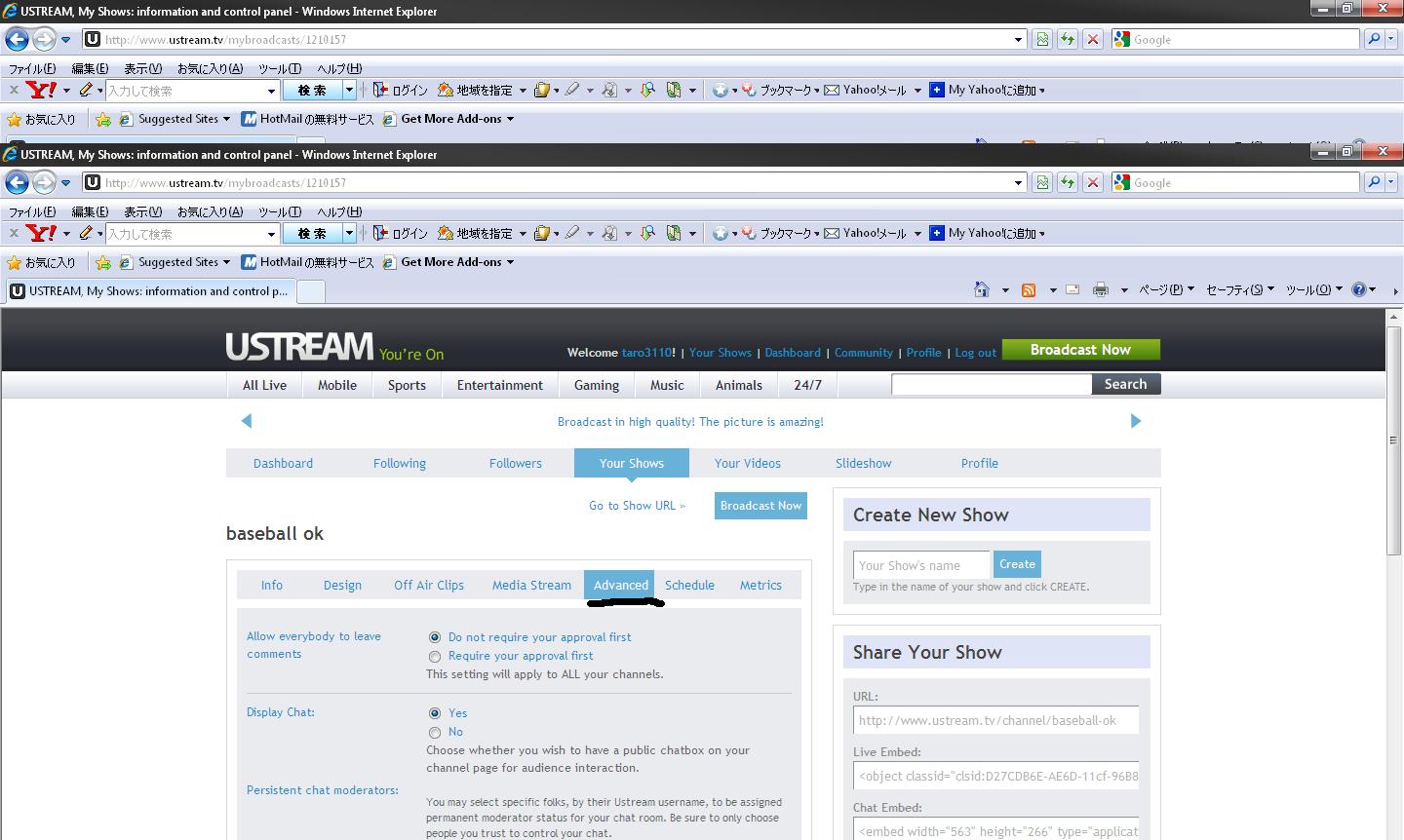Expand Suggested Sites dropdown in front window
Image resolution: width=1404 pixels, height=840 pixels.
pyautogui.click(x=226, y=262)
